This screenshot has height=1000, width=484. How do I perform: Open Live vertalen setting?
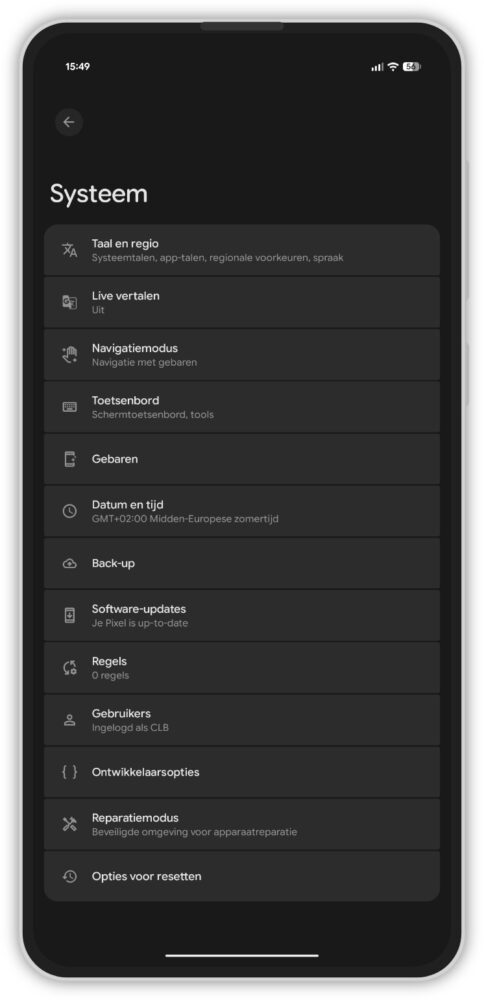pos(242,302)
